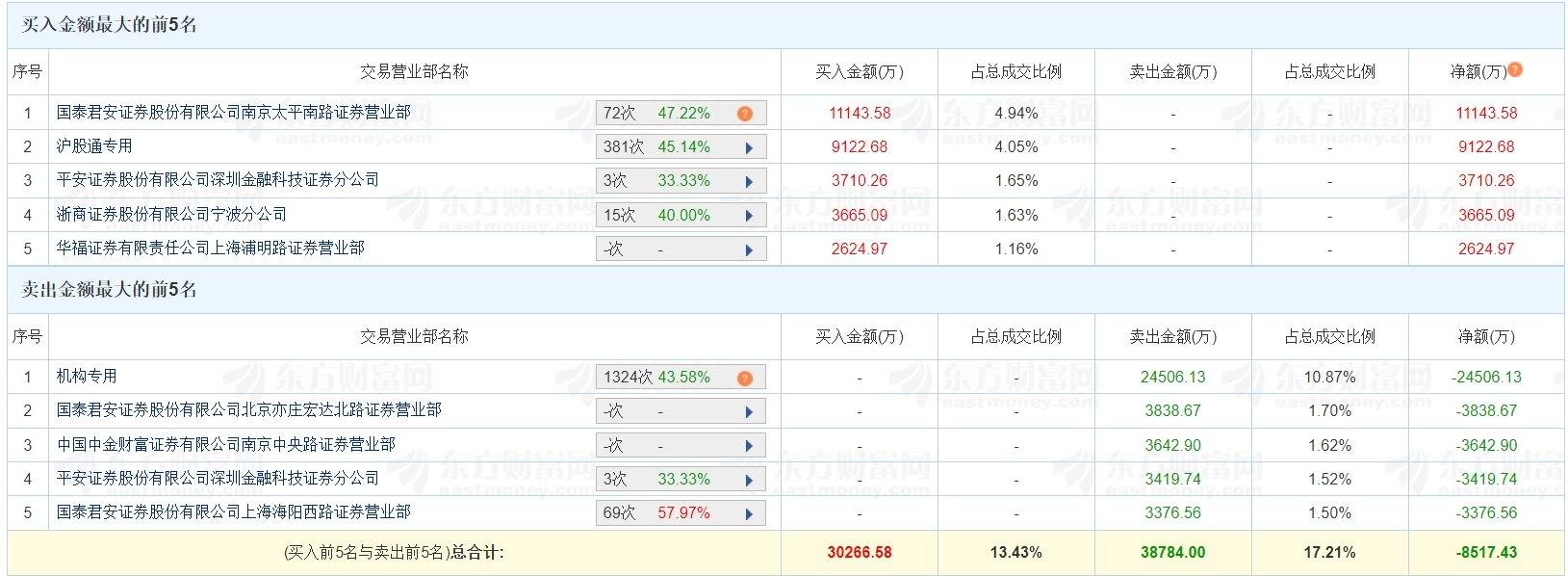Image resolution: width=1568 pixels, height=576 pixels.
Task: Click the blue arrow next to 15次 40.00%
Action: [752, 215]
